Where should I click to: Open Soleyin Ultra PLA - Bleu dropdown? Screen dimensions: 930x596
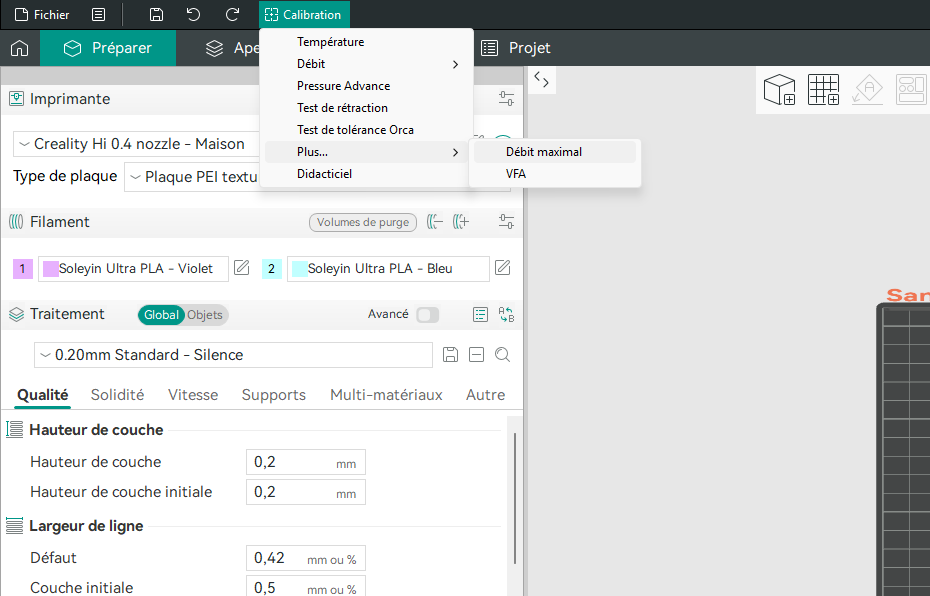[x=388, y=269]
